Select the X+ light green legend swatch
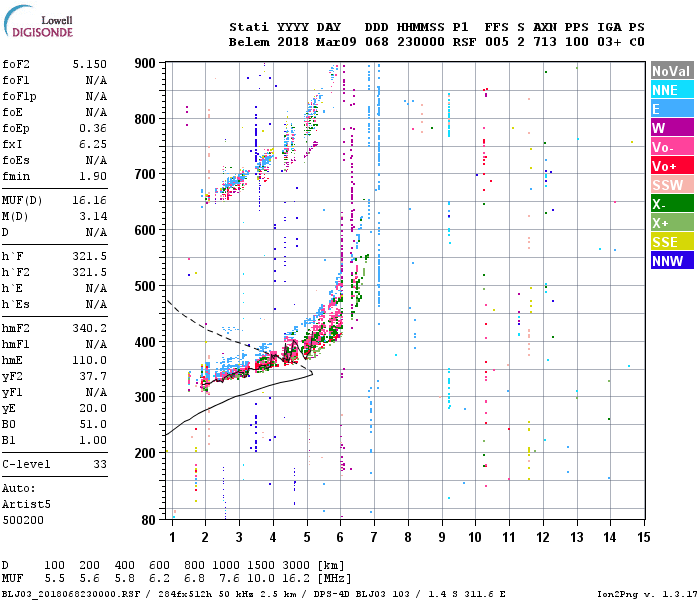 click(672, 223)
